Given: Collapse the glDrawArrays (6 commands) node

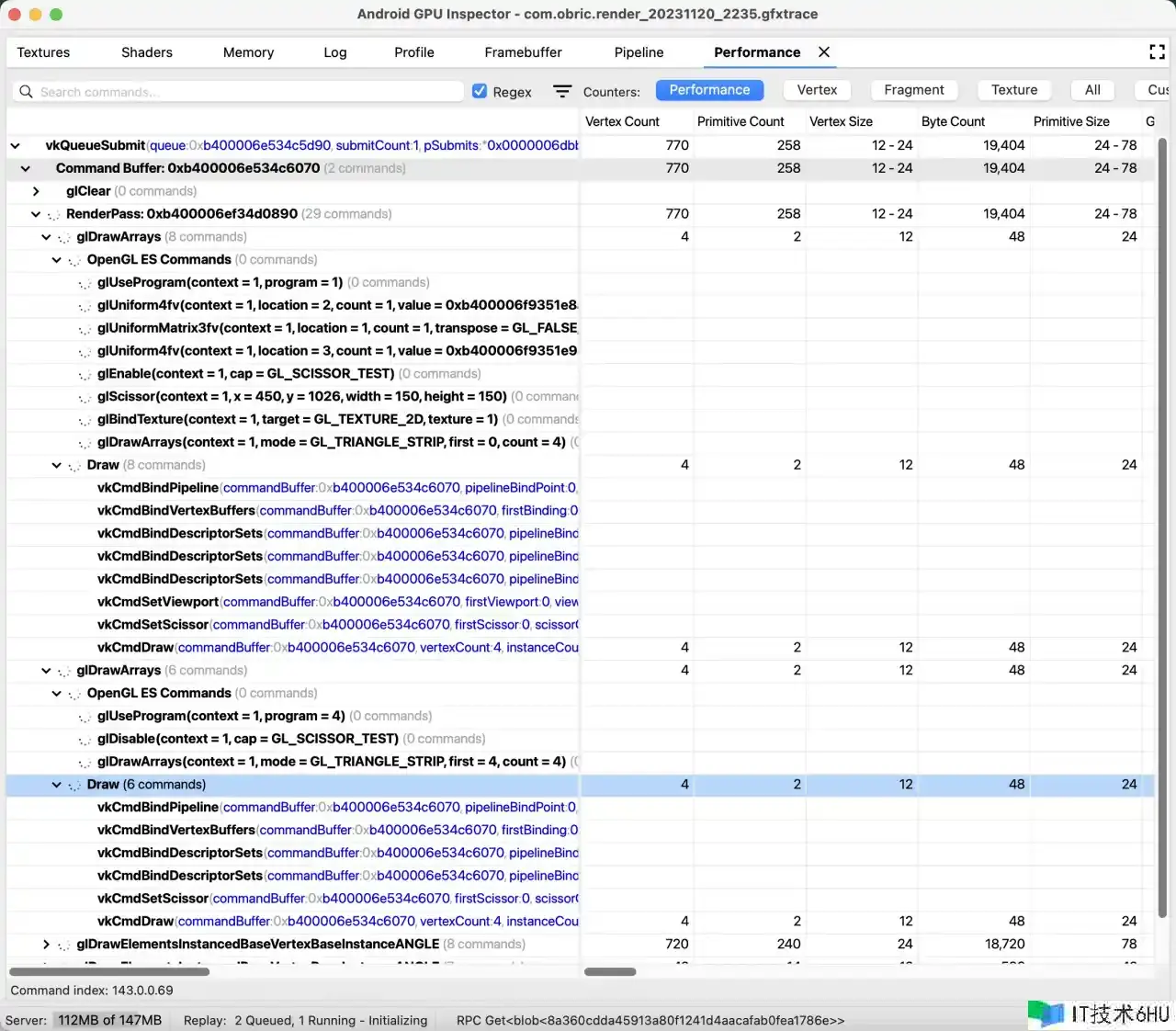Looking at the screenshot, I should (x=46, y=671).
